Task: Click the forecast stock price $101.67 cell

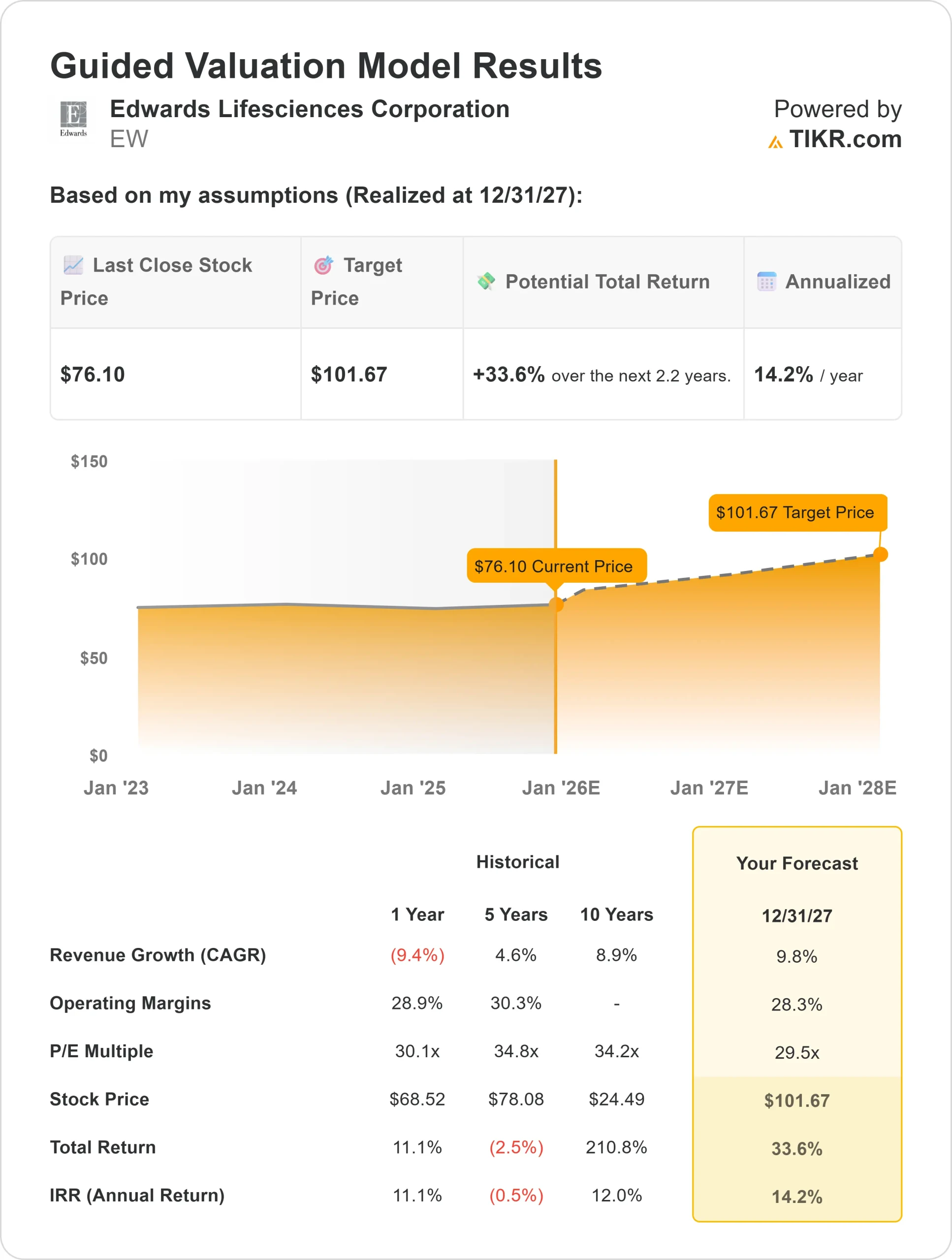Action: click(796, 1101)
